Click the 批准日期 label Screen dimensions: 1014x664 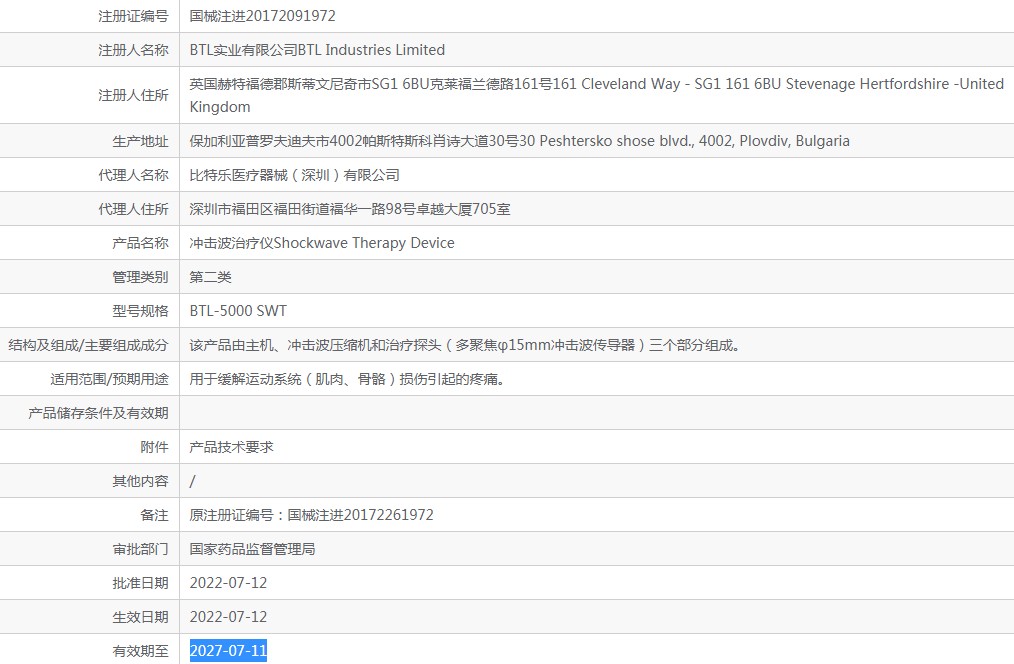pyautogui.click(x=140, y=583)
